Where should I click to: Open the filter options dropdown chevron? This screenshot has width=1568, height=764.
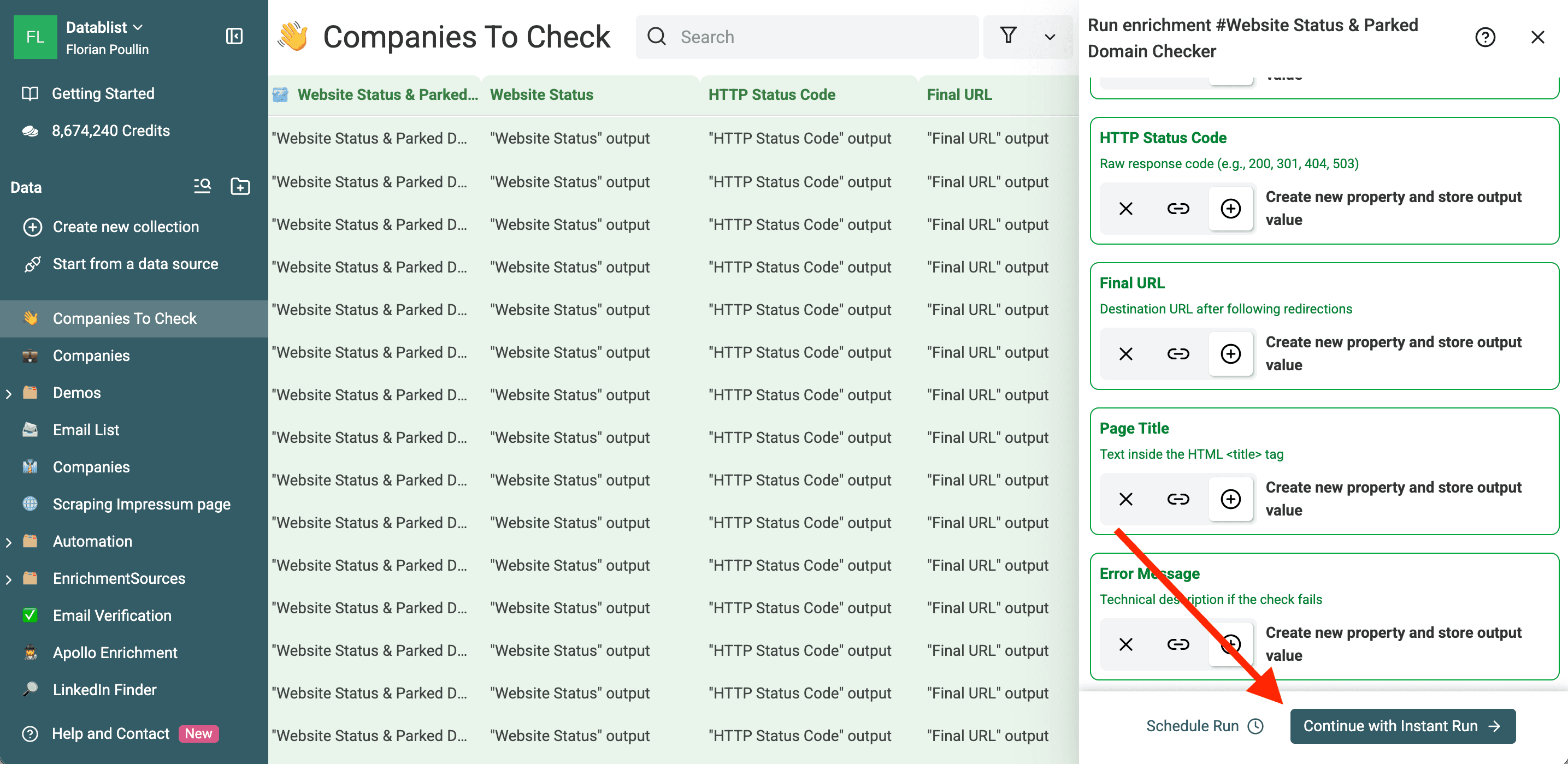tap(1050, 37)
